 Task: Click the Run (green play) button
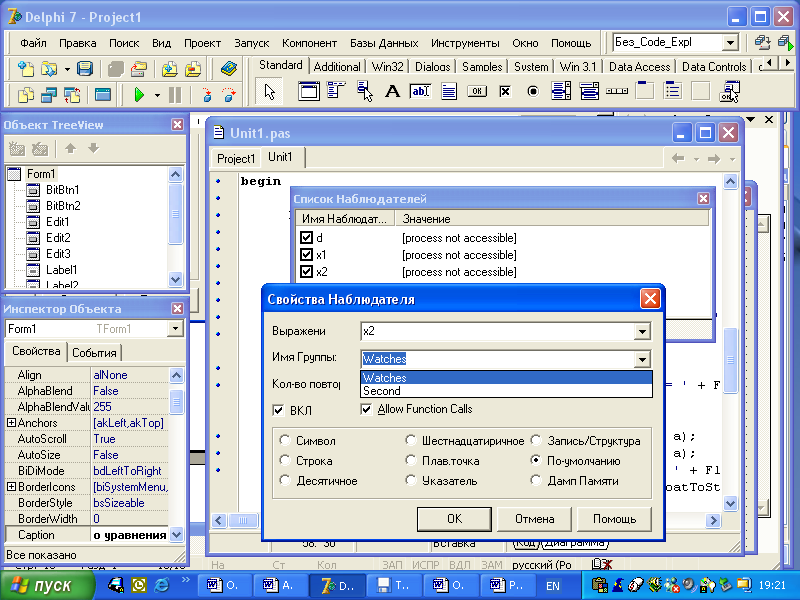point(139,95)
